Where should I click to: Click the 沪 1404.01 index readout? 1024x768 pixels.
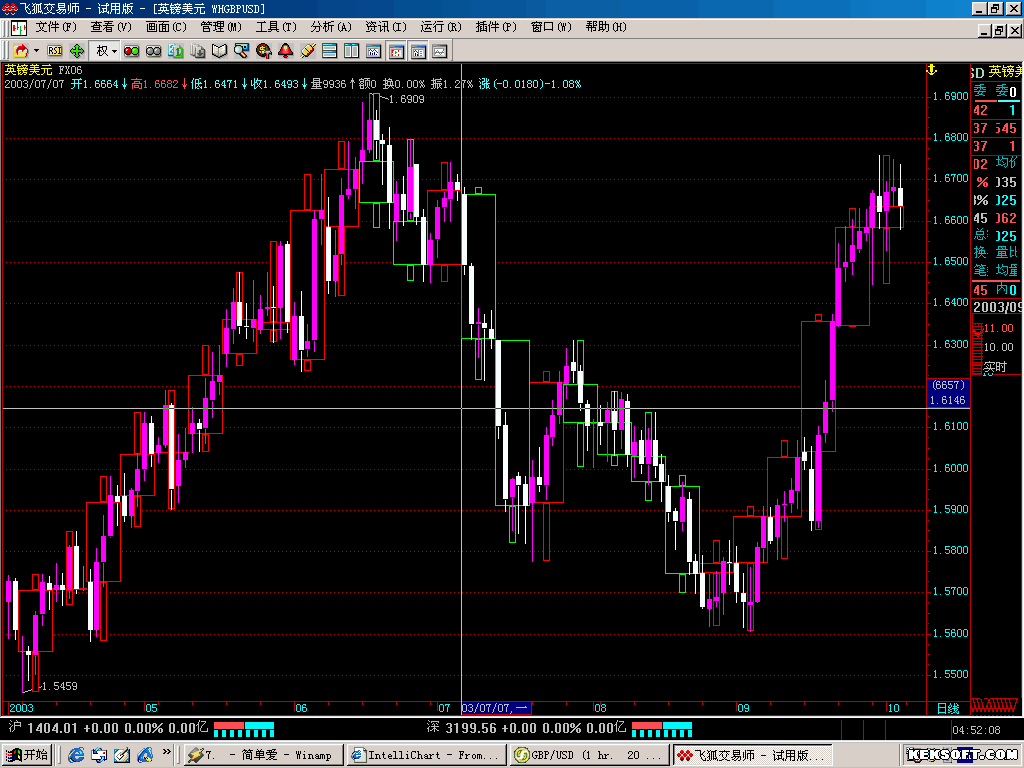tap(108, 728)
